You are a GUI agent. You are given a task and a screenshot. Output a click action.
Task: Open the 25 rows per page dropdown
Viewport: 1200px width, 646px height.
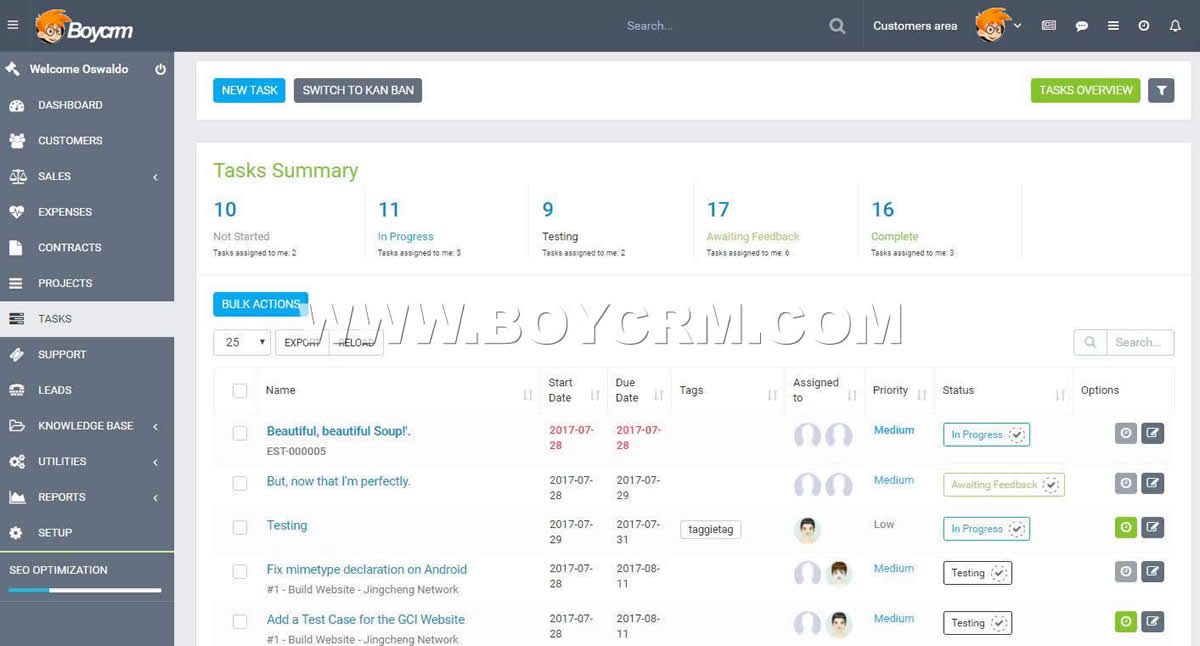click(x=242, y=342)
